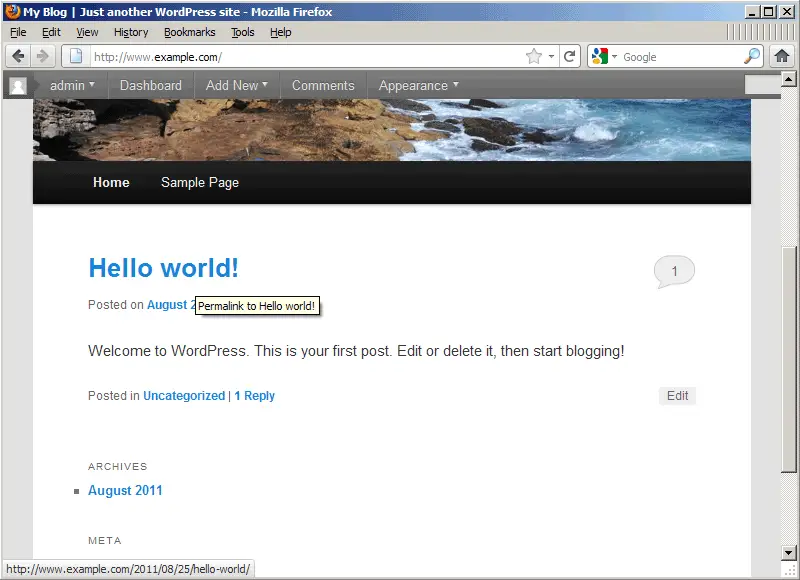Click the META widget heading

tap(105, 540)
